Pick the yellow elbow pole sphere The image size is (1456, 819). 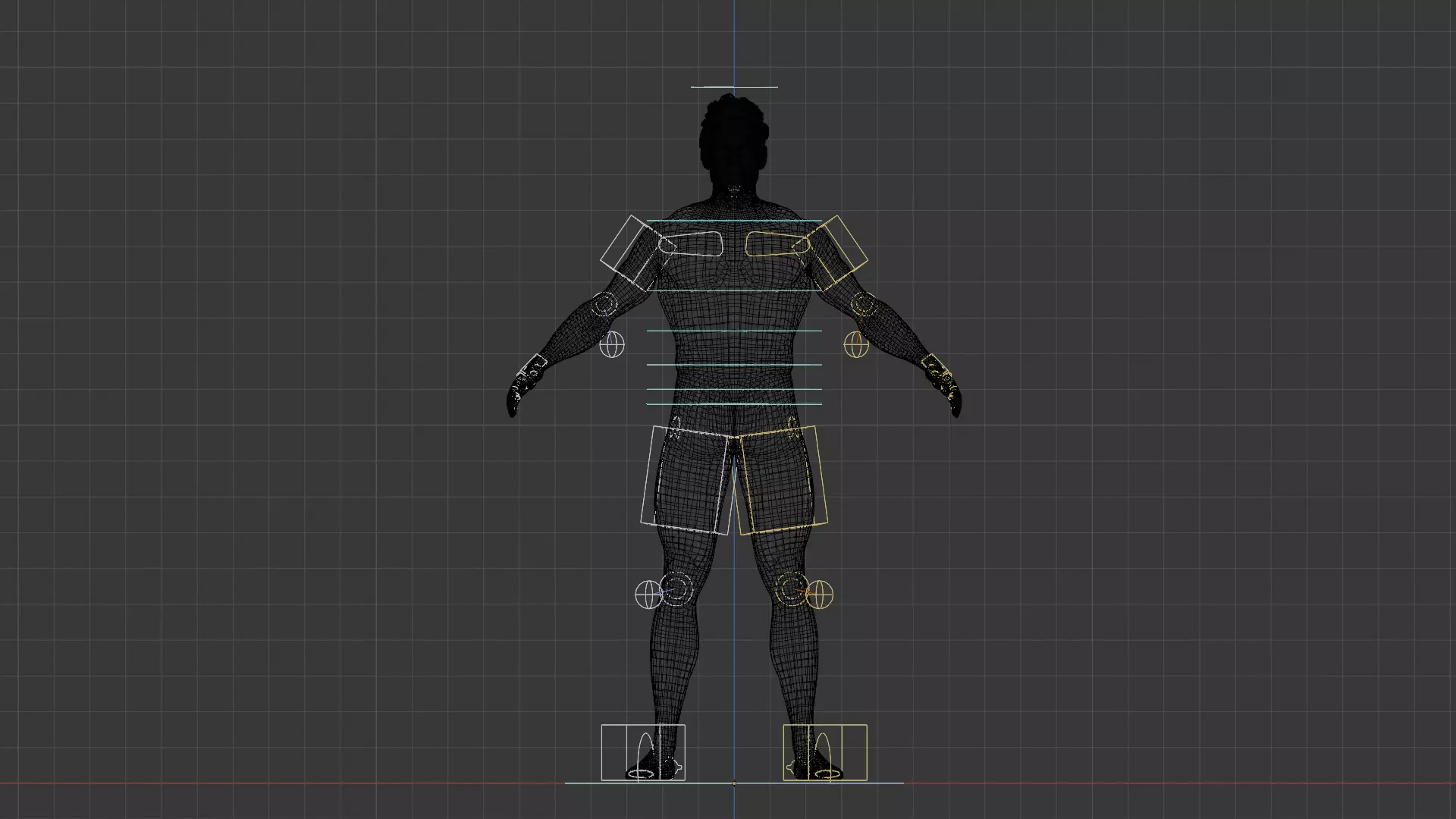coord(856,344)
